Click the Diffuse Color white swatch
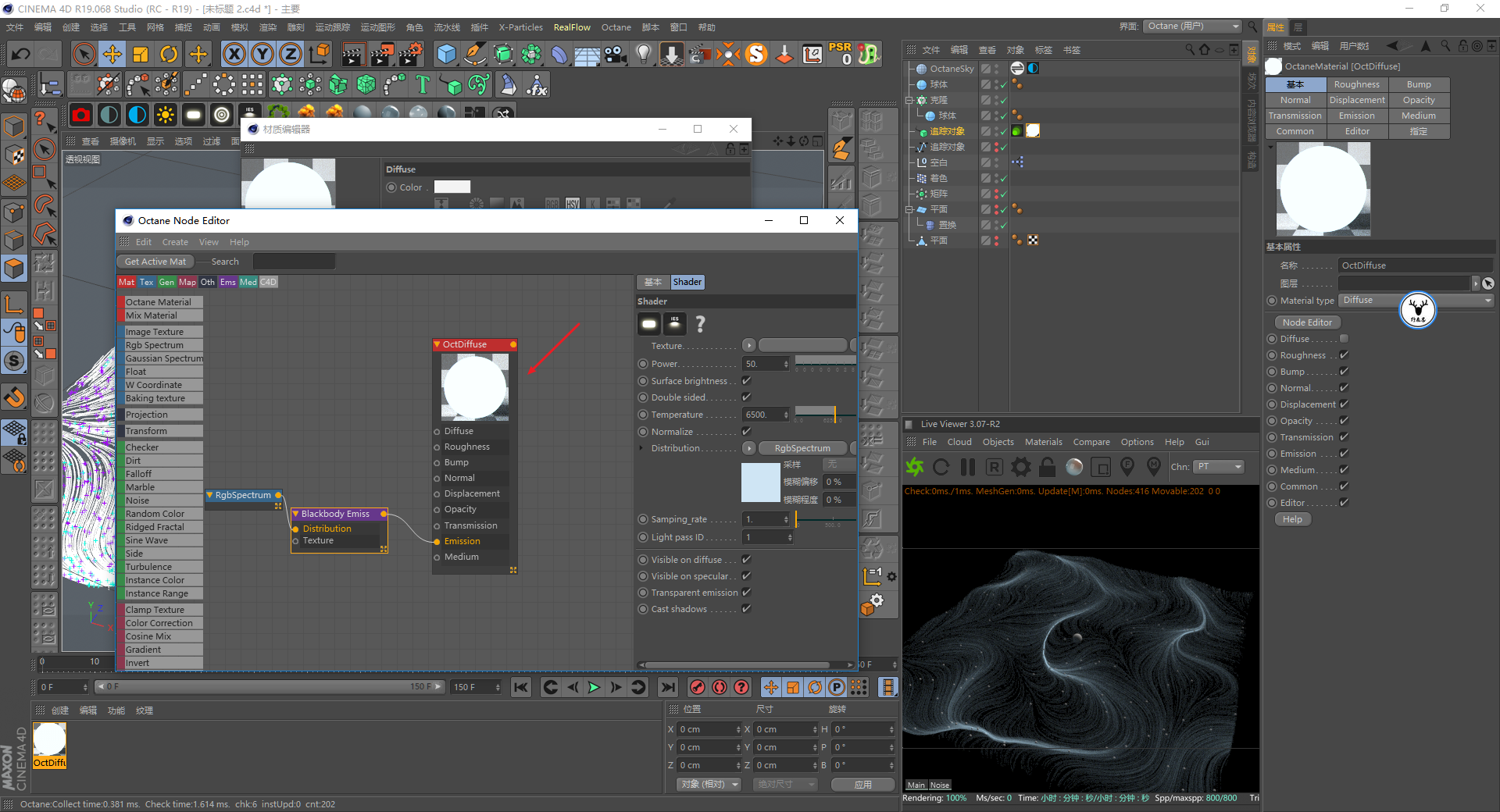1500x812 pixels. [x=452, y=187]
